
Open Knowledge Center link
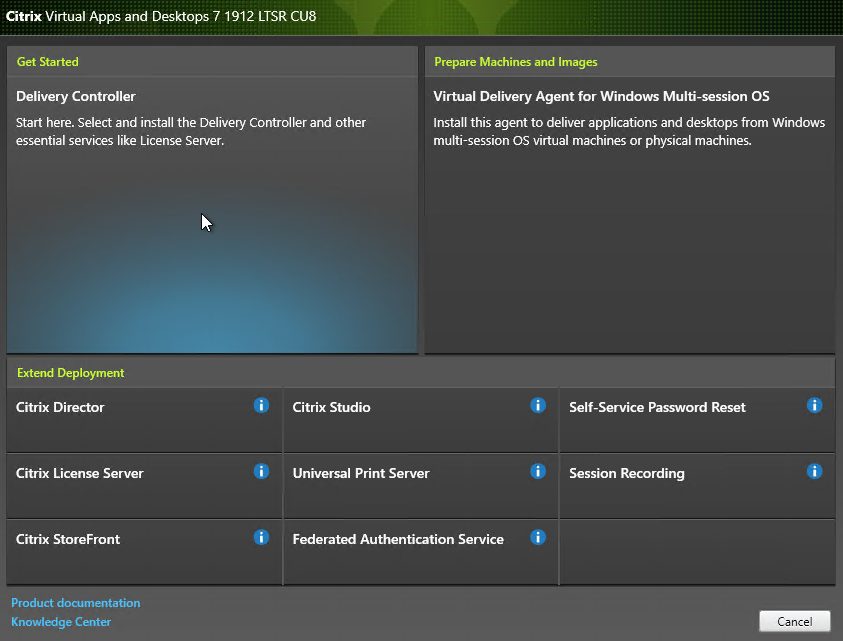[x=61, y=622]
